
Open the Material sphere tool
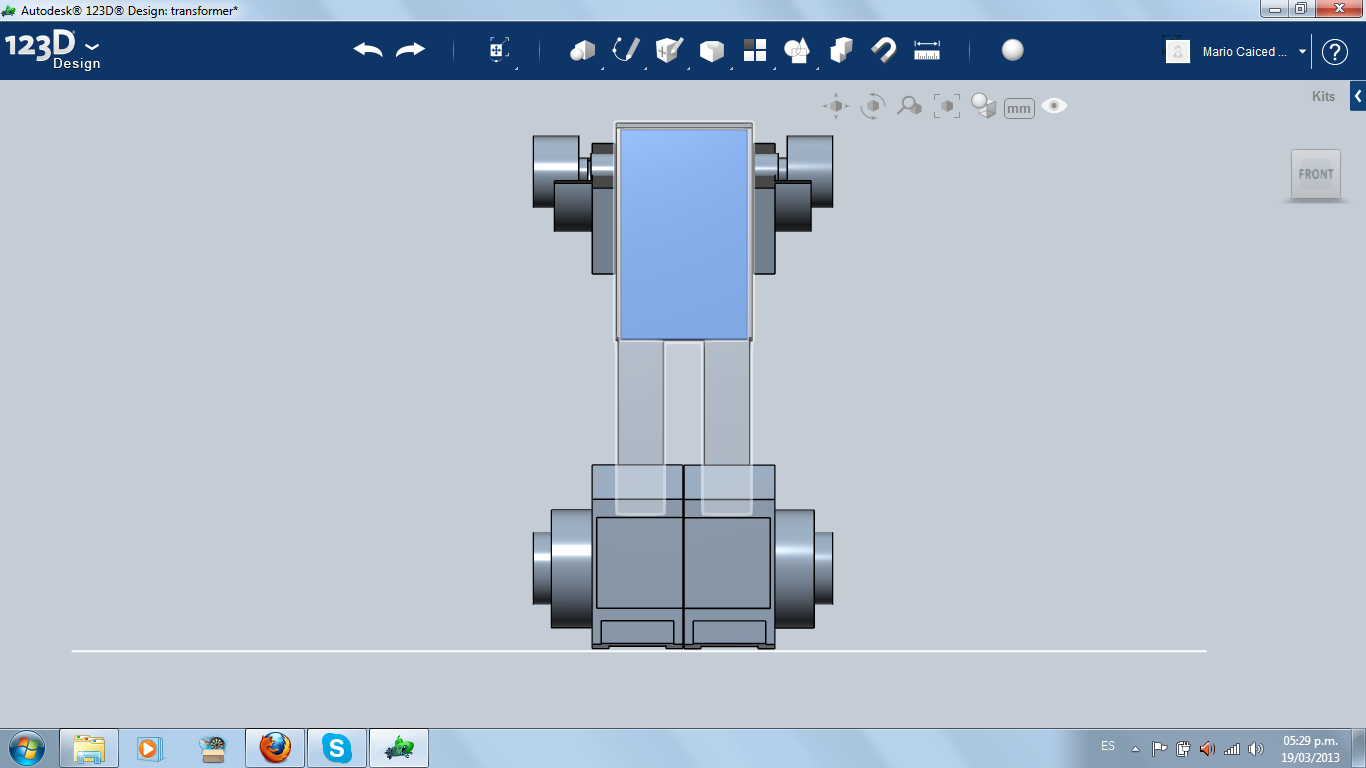(x=1013, y=50)
